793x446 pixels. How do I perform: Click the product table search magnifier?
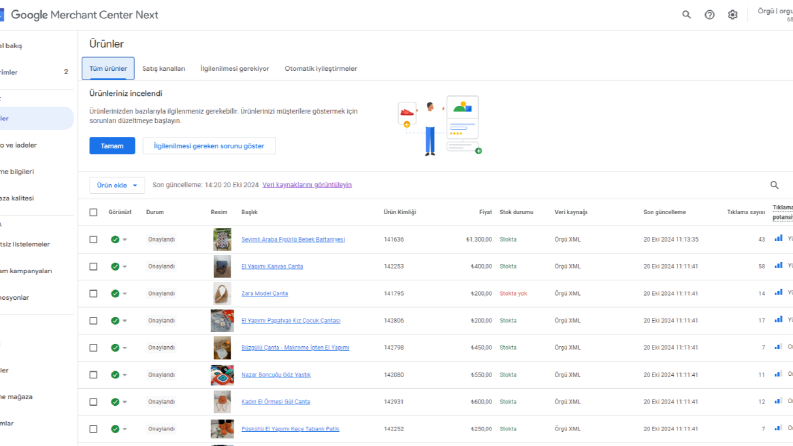(774, 185)
